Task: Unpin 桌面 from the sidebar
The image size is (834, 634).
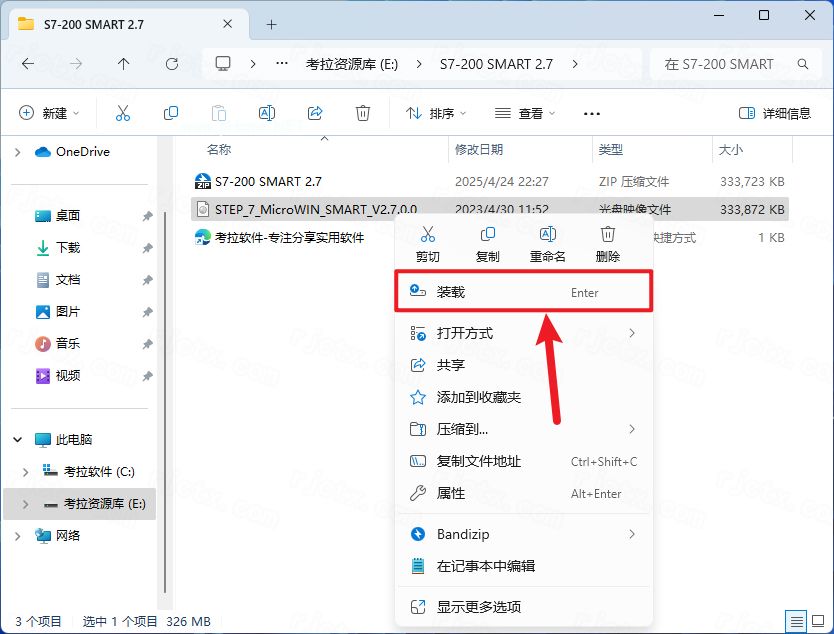Action: 146,215
